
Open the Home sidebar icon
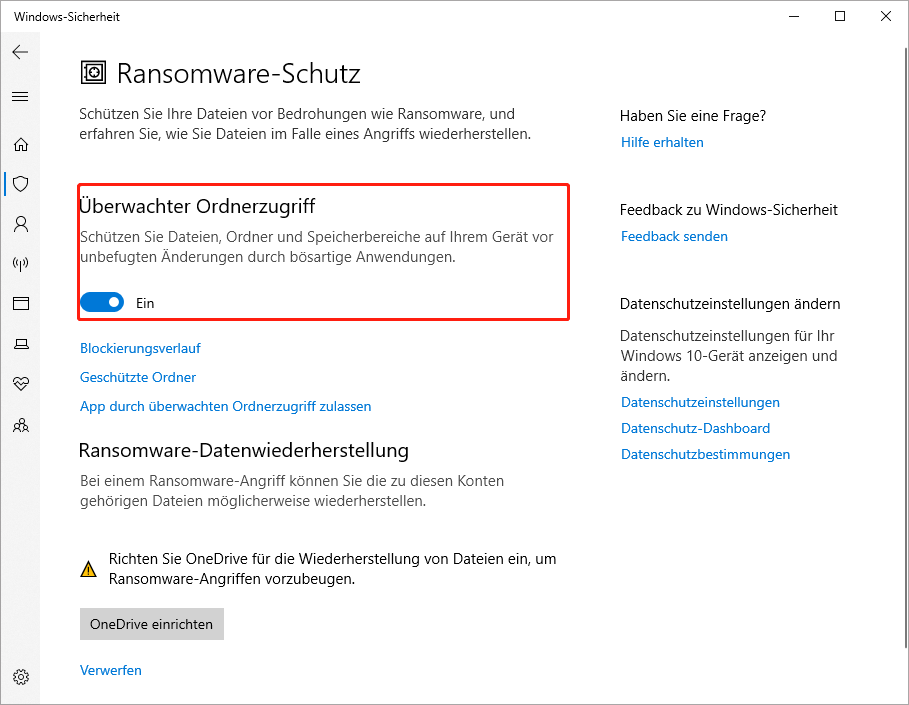tap(21, 144)
